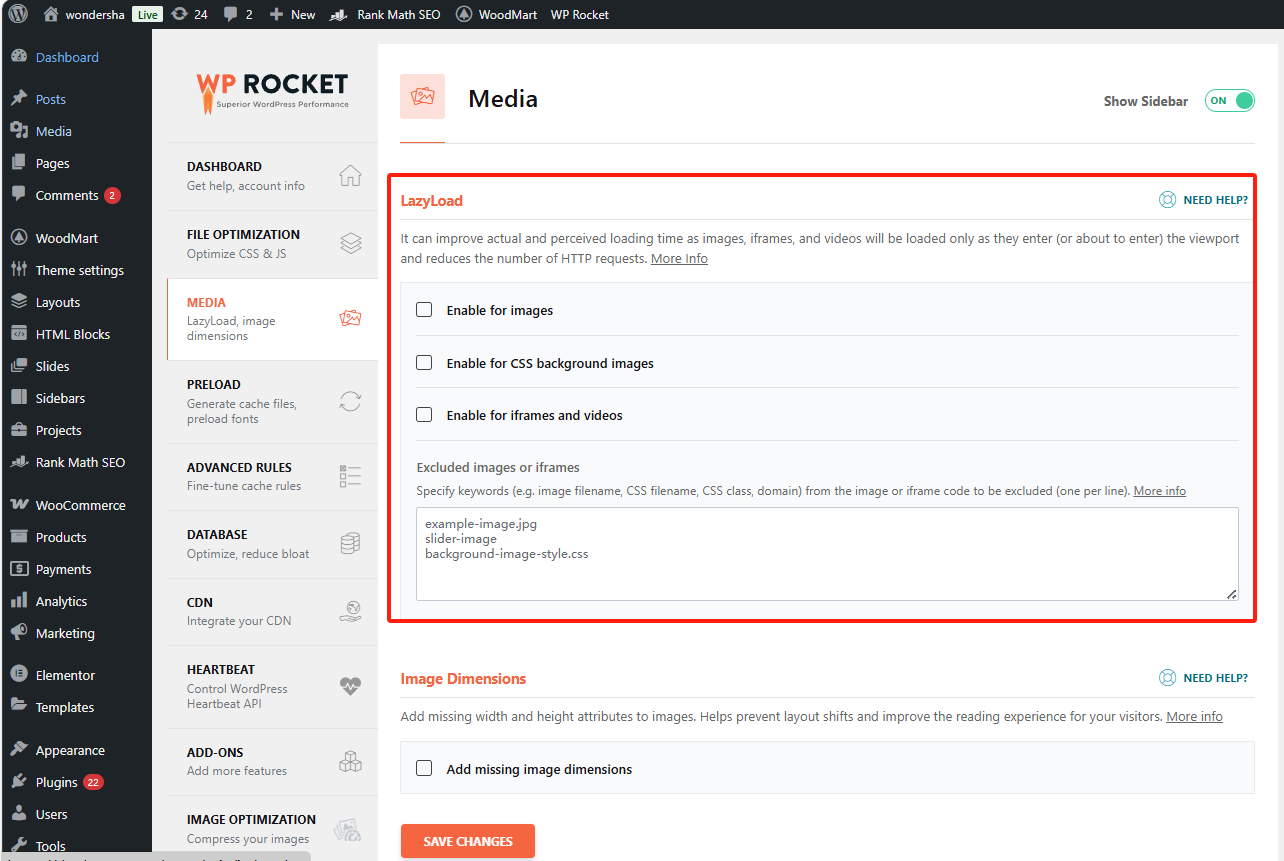
Task: Click the Heartbeat heart icon
Action: pos(350,686)
